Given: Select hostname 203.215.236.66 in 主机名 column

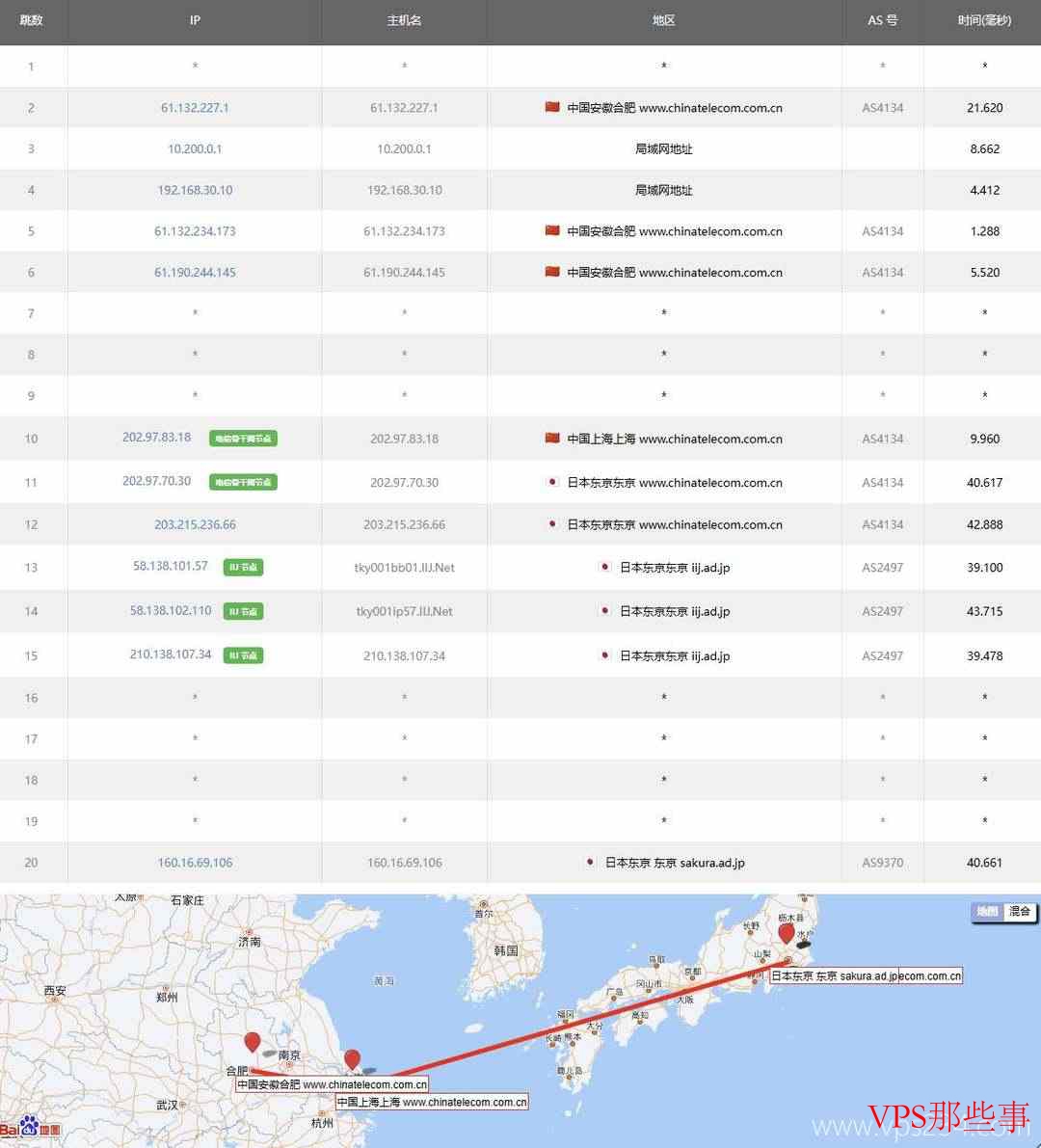Looking at the screenshot, I should click(404, 524).
